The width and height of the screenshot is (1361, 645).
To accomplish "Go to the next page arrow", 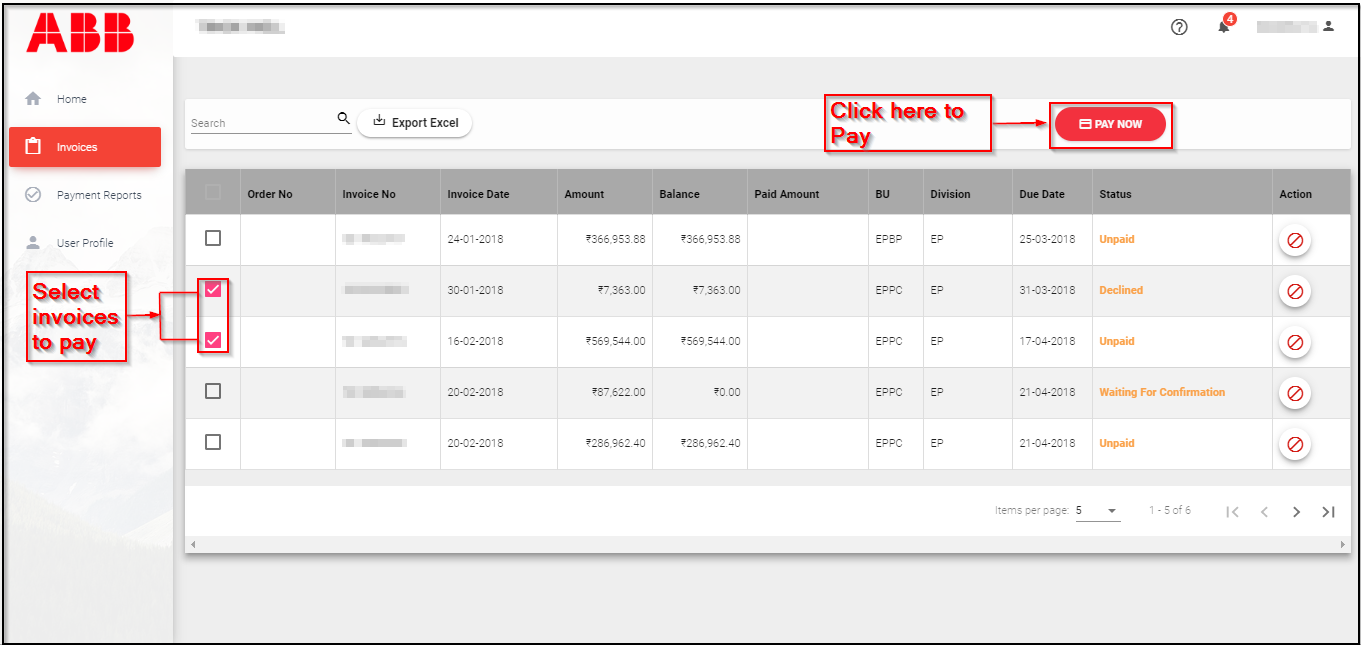I will 1296,512.
